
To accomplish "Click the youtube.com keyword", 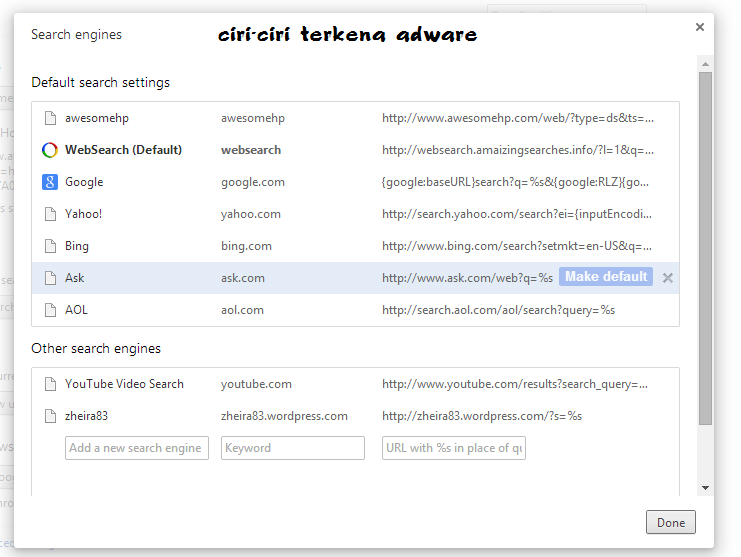I will pyautogui.click(x=256, y=384).
